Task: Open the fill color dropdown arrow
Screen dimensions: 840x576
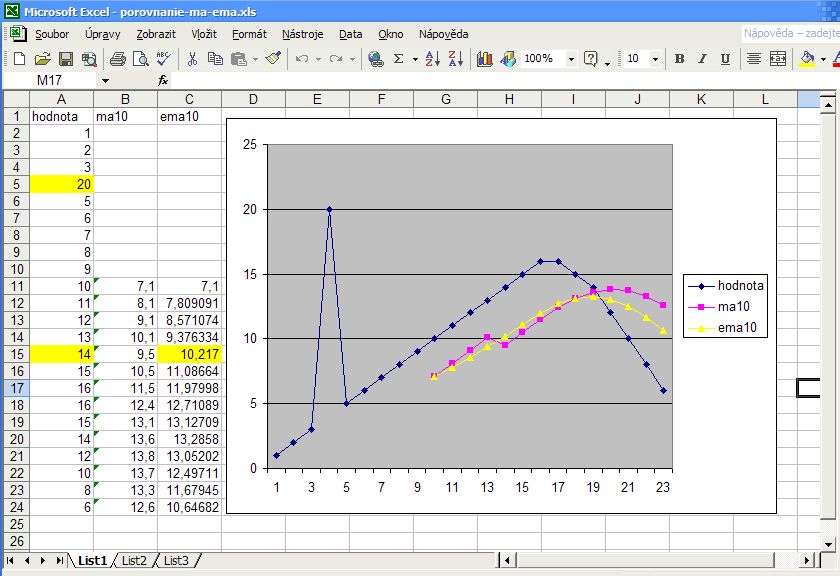Action: pyautogui.click(x=823, y=59)
